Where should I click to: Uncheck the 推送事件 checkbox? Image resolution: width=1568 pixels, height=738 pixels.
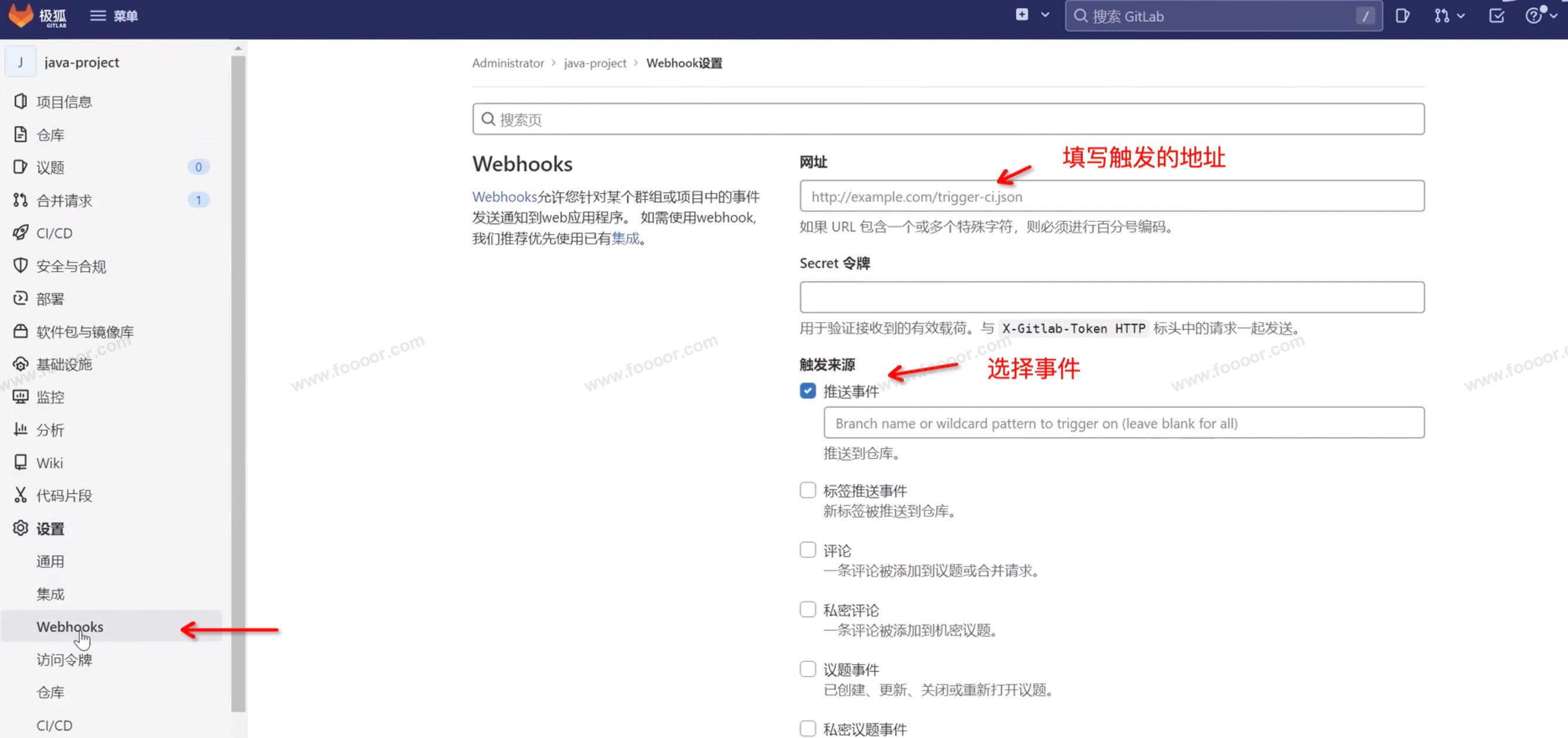point(807,391)
